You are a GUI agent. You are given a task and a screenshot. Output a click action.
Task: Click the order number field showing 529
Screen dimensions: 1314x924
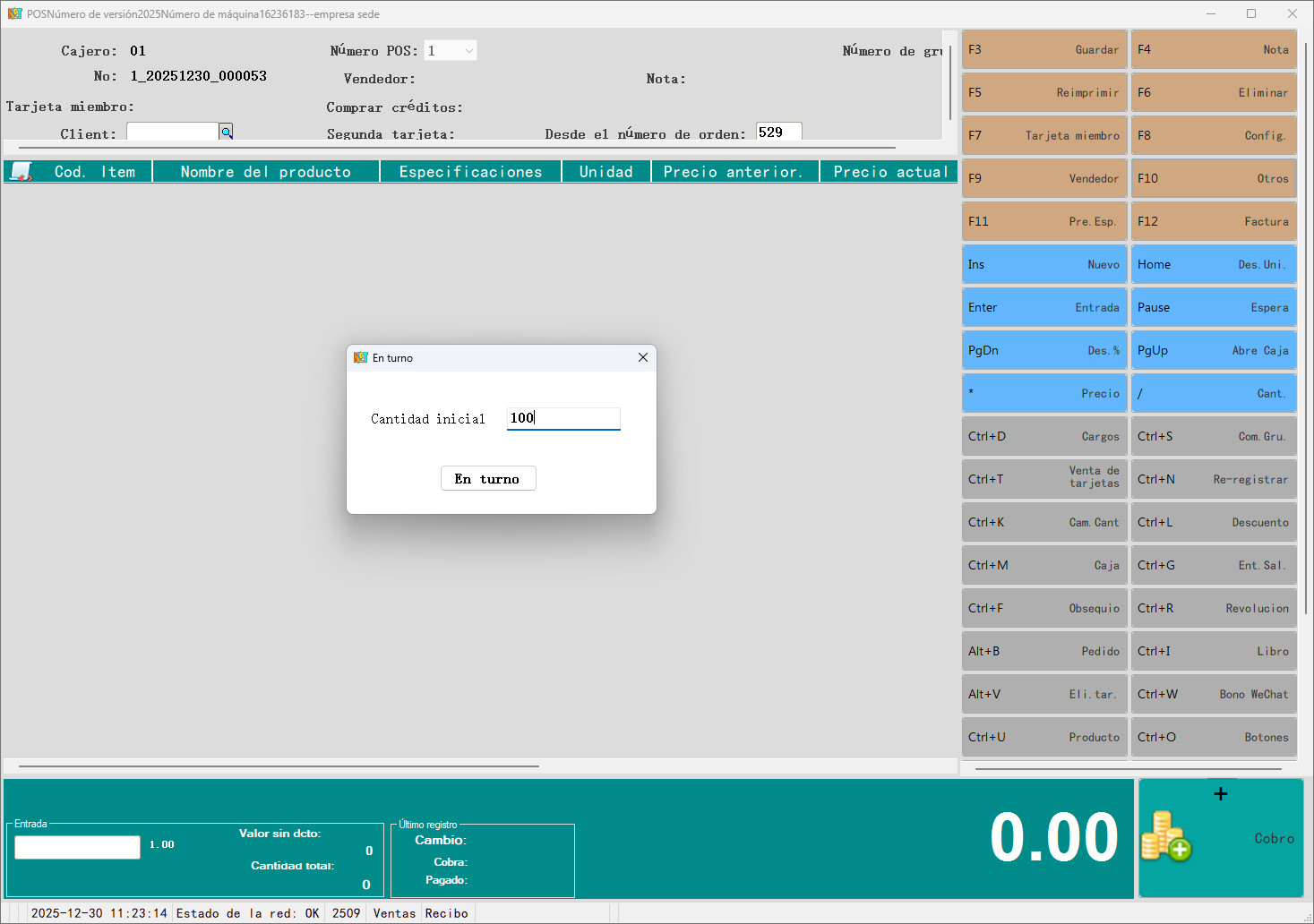(777, 133)
